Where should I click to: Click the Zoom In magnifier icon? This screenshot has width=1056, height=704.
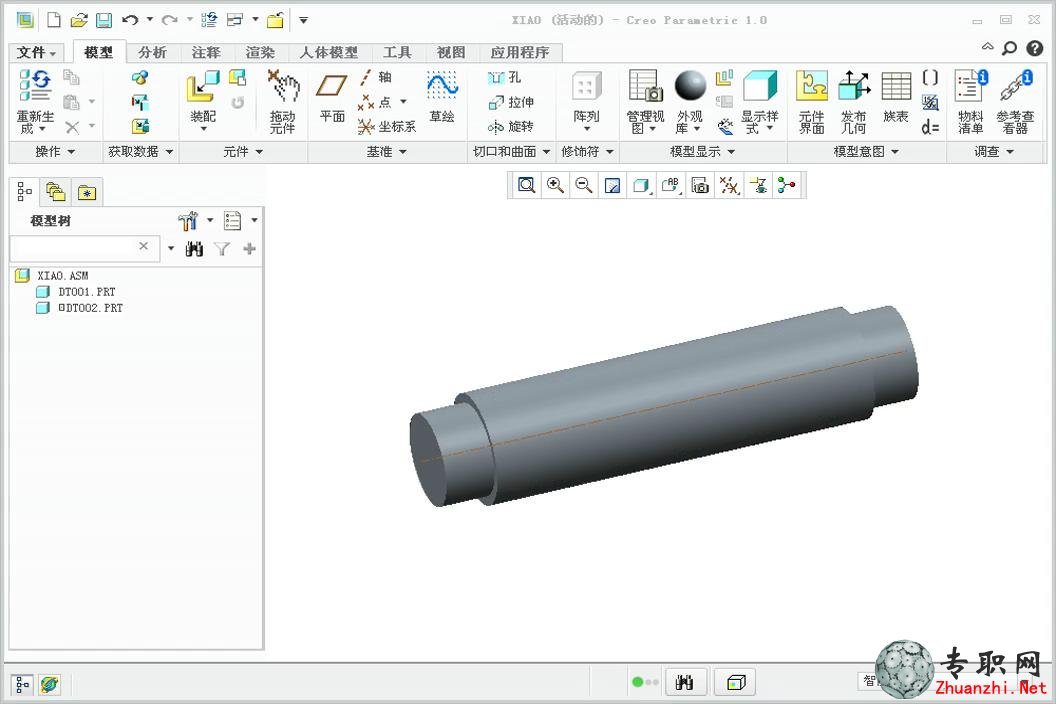coord(555,185)
